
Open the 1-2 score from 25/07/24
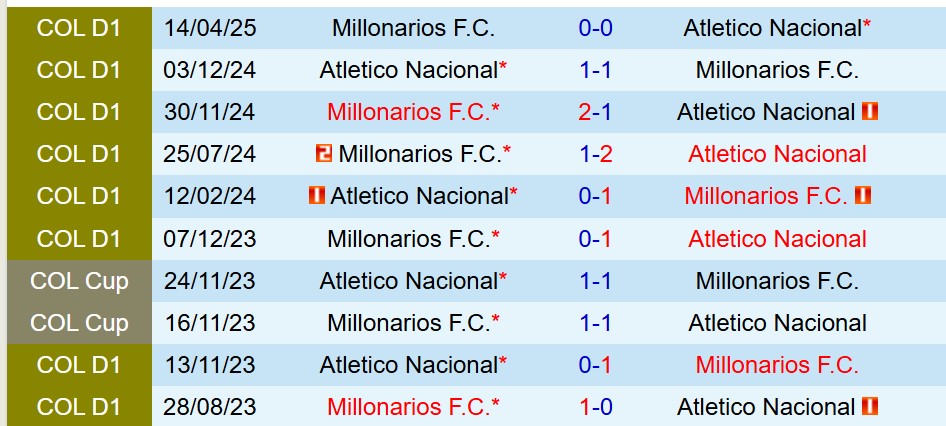click(x=596, y=154)
